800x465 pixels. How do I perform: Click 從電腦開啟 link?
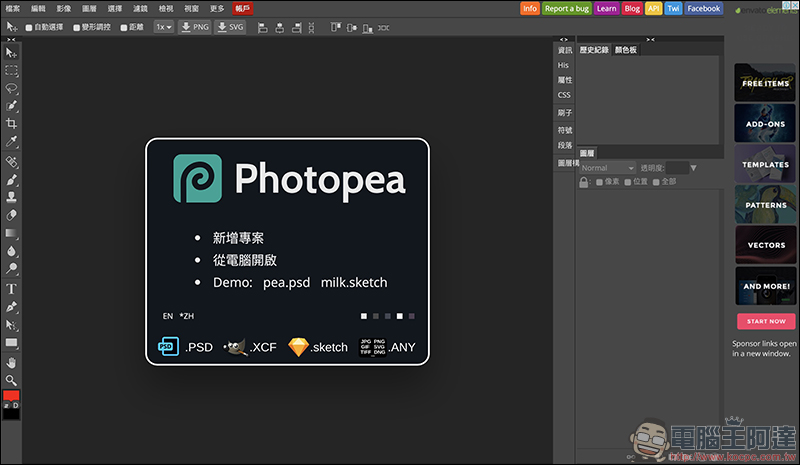pyautogui.click(x=245, y=260)
